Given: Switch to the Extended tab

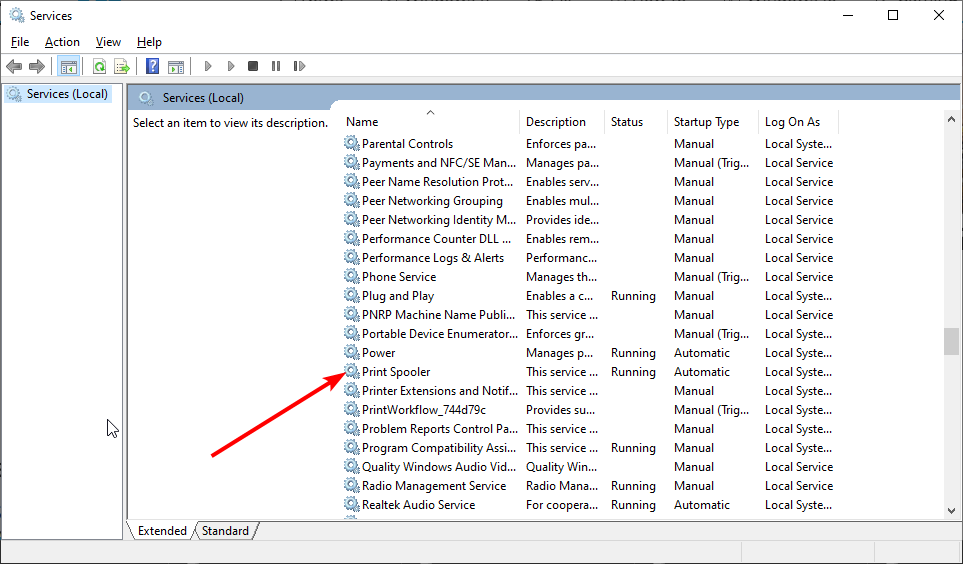Looking at the screenshot, I should [x=162, y=531].
